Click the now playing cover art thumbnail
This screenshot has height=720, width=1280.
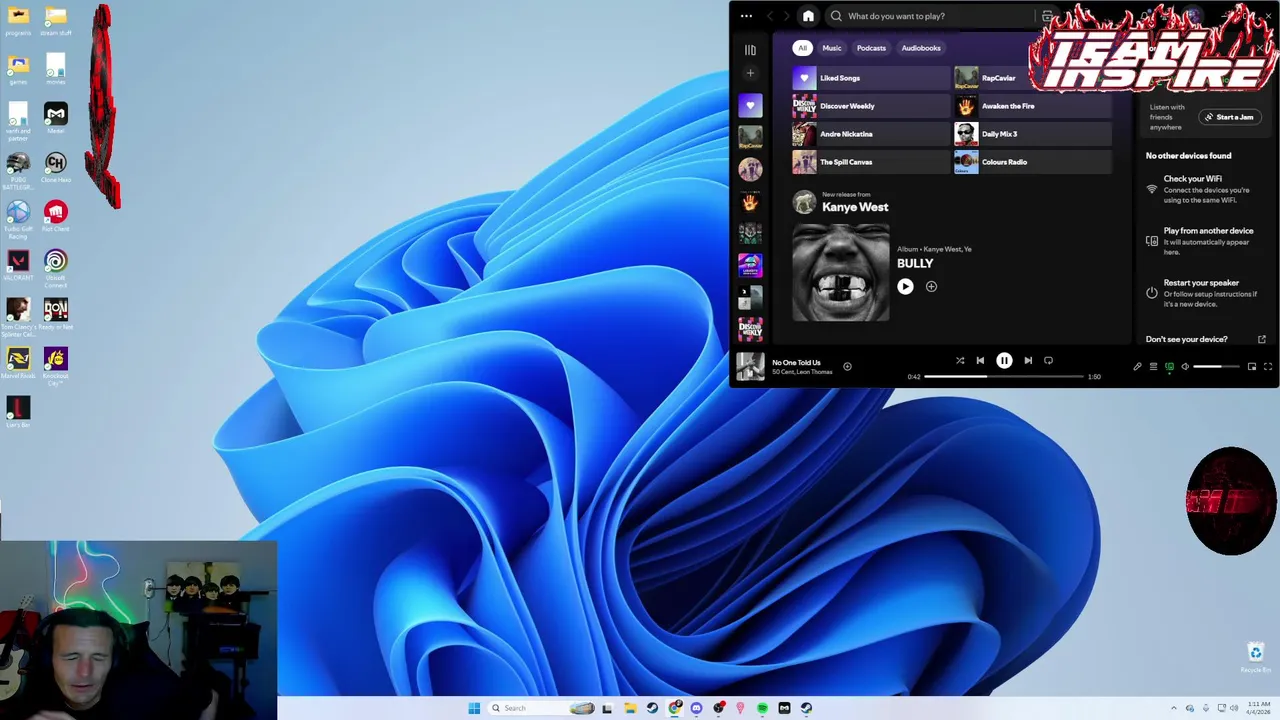[750, 367]
